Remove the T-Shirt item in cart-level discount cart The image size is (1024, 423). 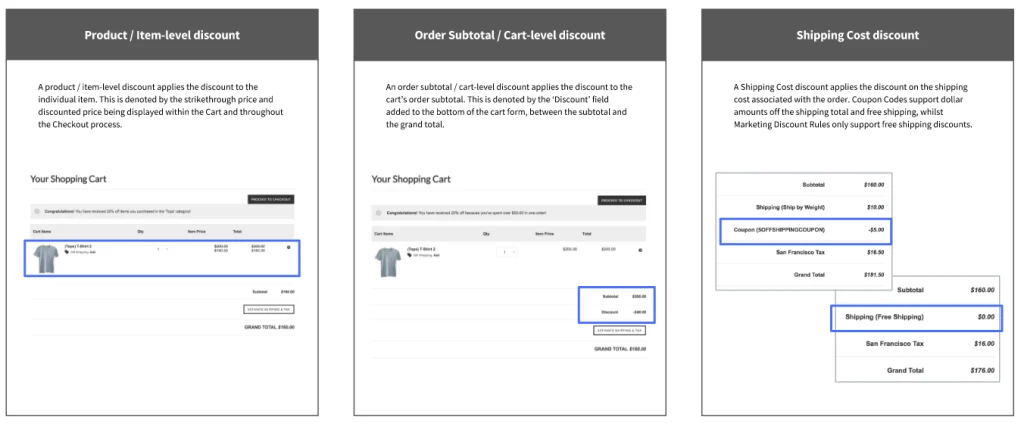click(x=640, y=250)
